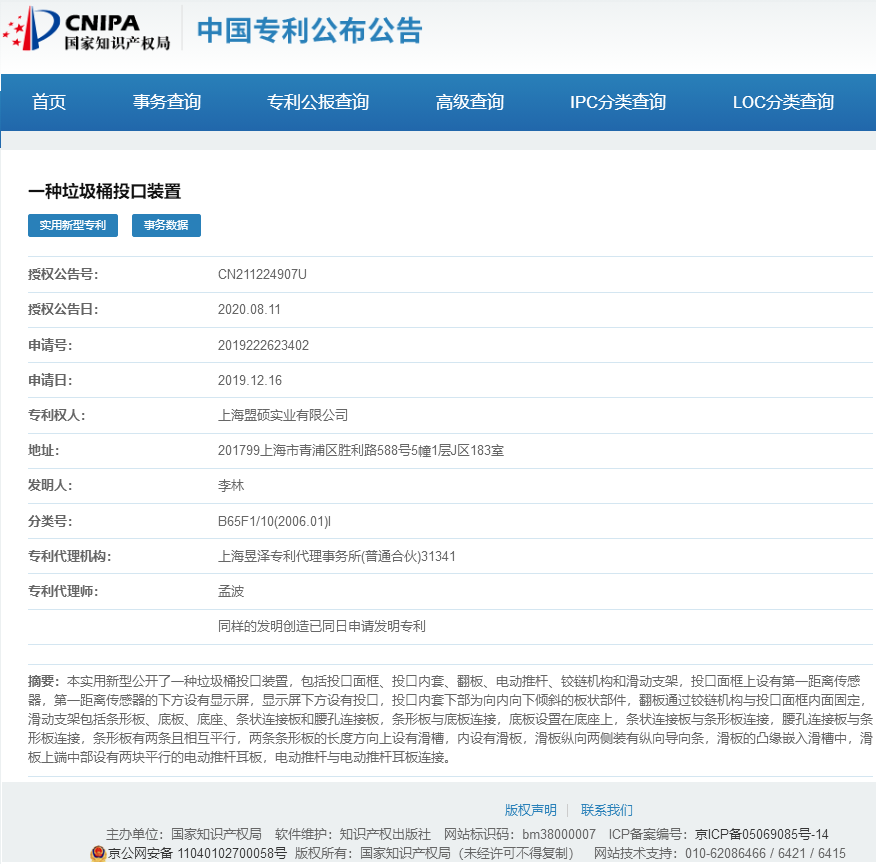Open LOC分类查询 navigation item
This screenshot has width=876, height=866.
783,102
